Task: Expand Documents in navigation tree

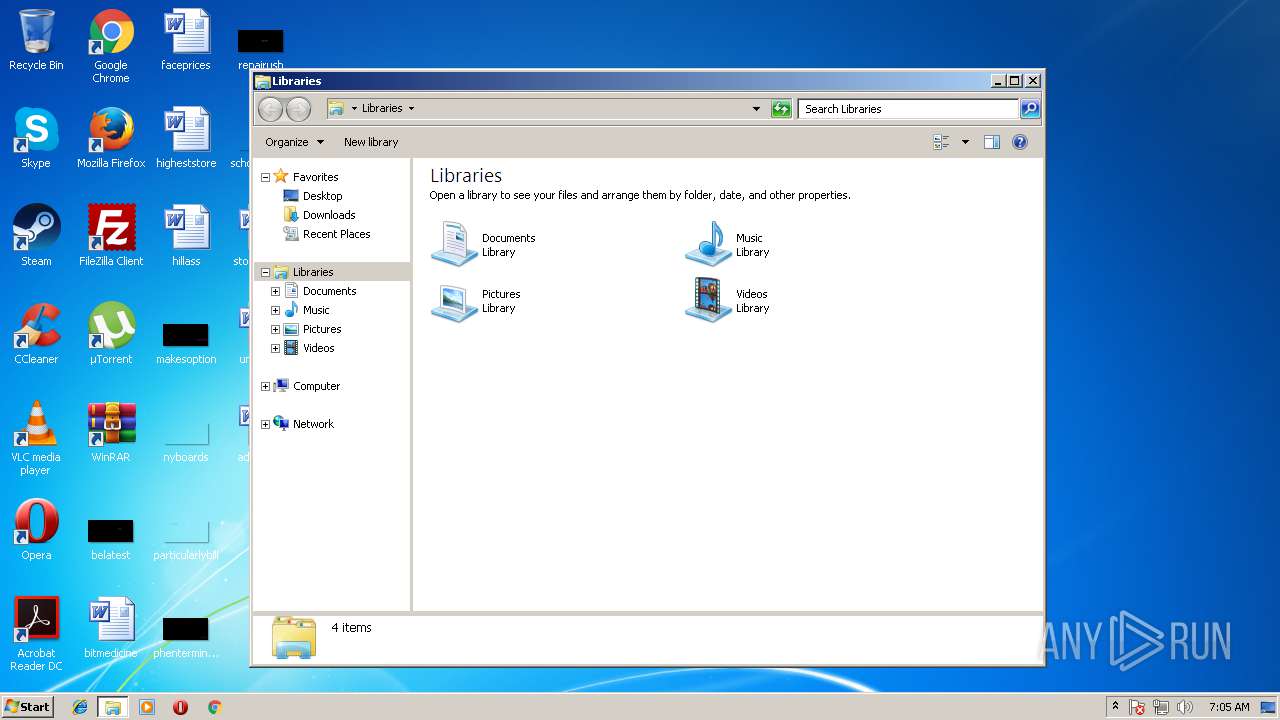Action: pos(275,291)
